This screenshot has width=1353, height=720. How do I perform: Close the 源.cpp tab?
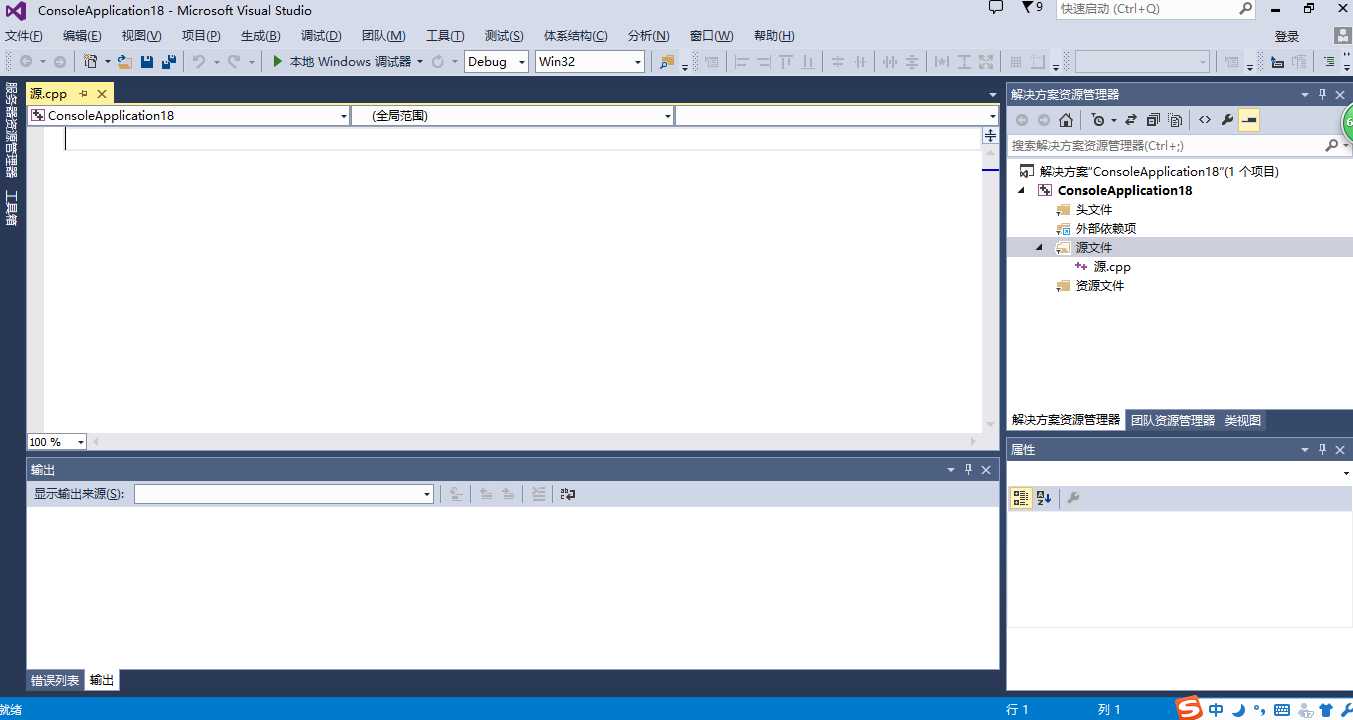[102, 94]
